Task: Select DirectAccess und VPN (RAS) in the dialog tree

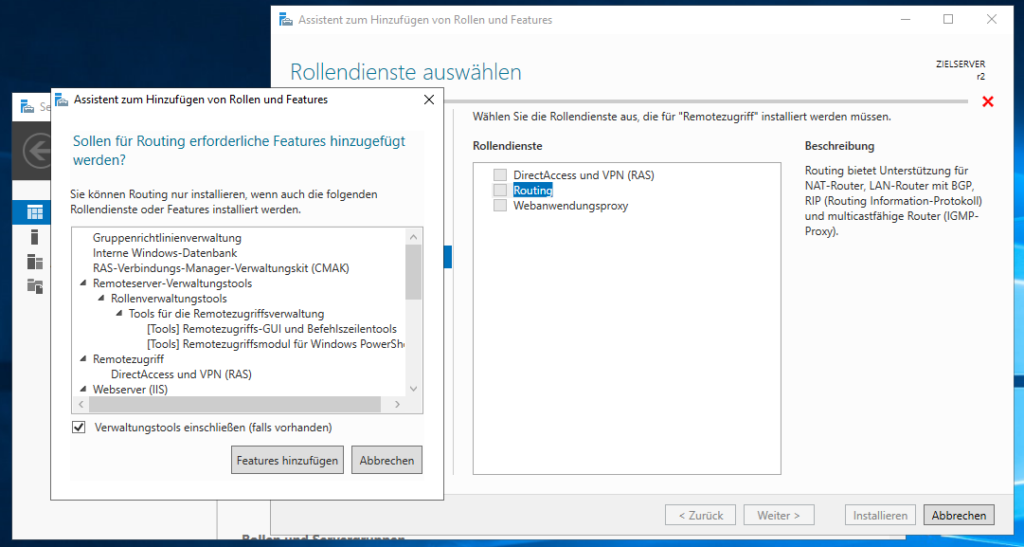Action: [181, 375]
